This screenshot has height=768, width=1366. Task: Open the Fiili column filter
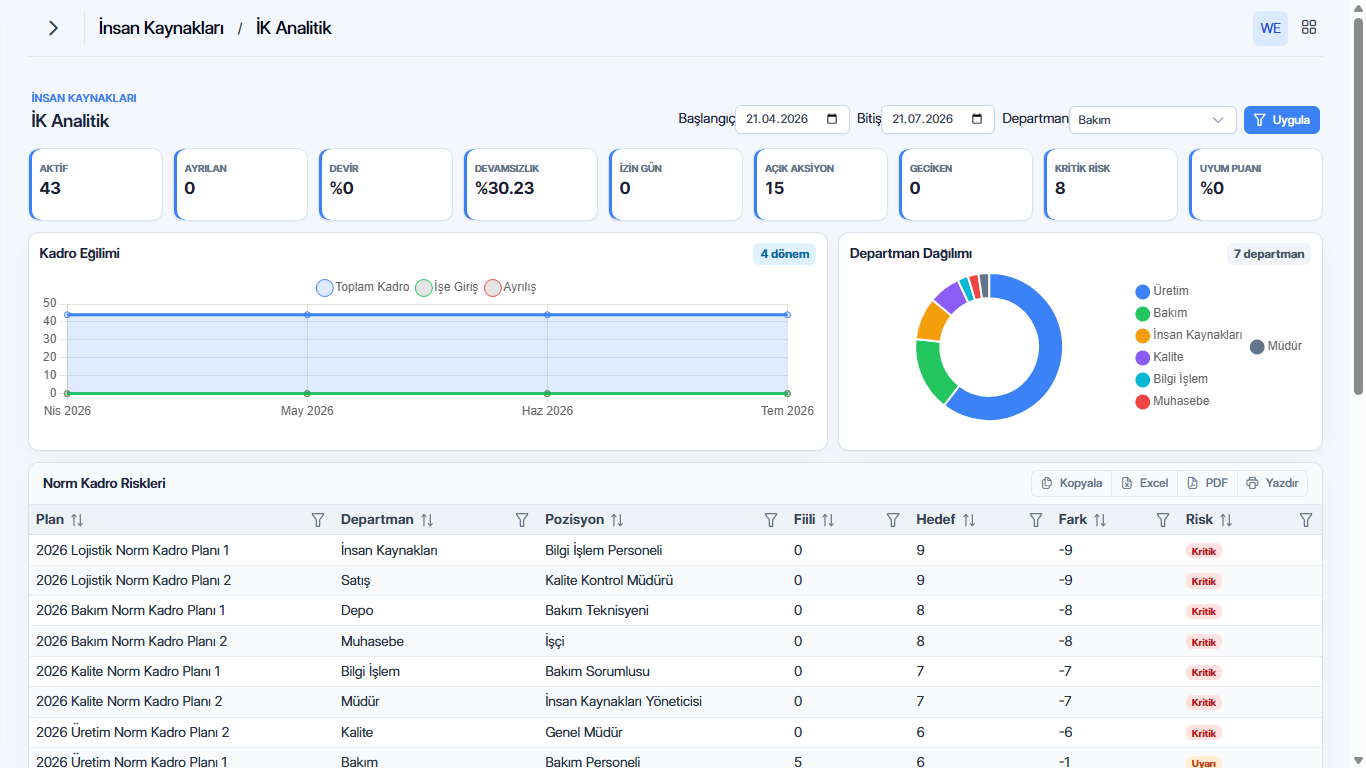894,520
